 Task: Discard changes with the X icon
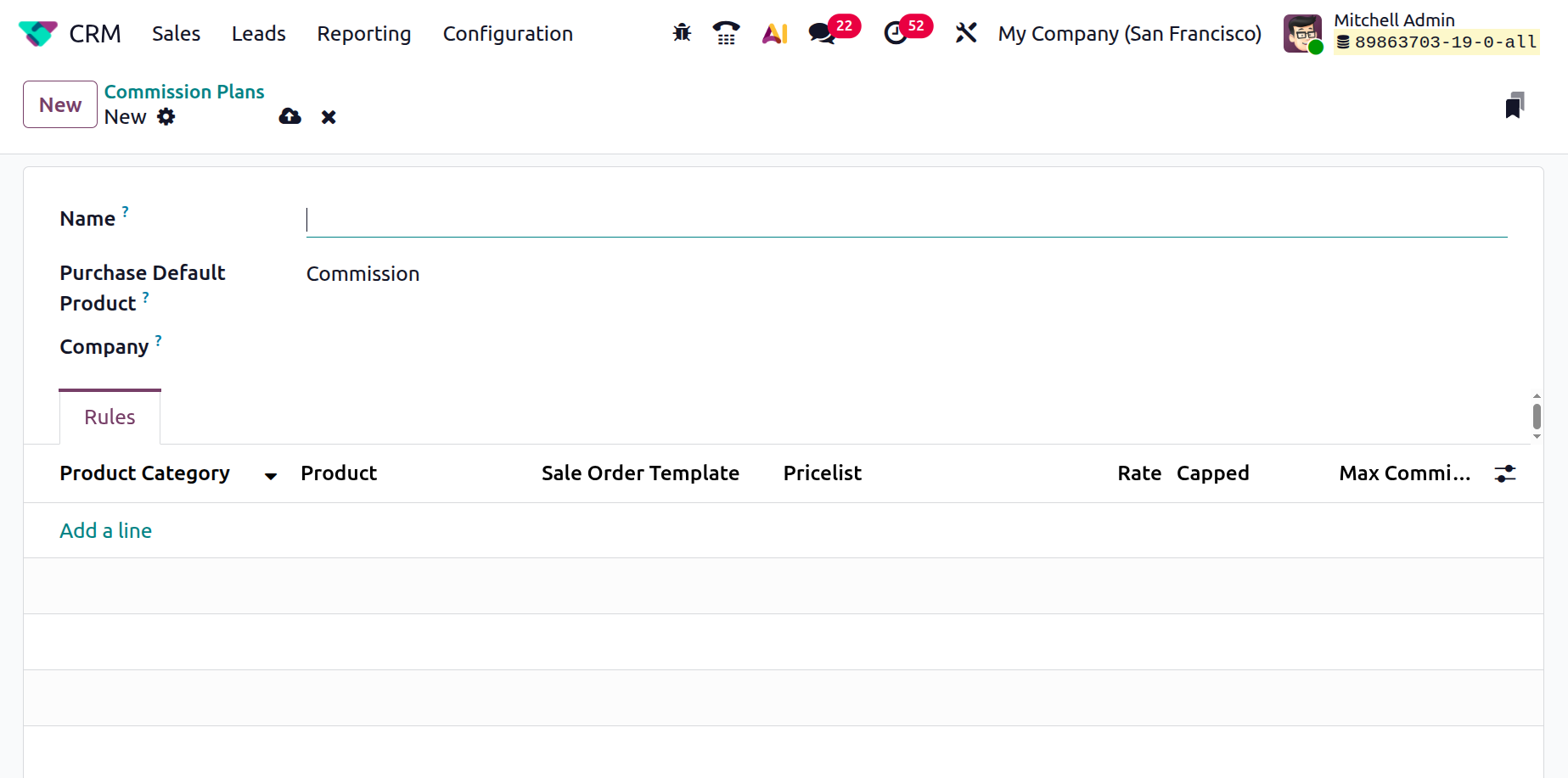[x=329, y=117]
